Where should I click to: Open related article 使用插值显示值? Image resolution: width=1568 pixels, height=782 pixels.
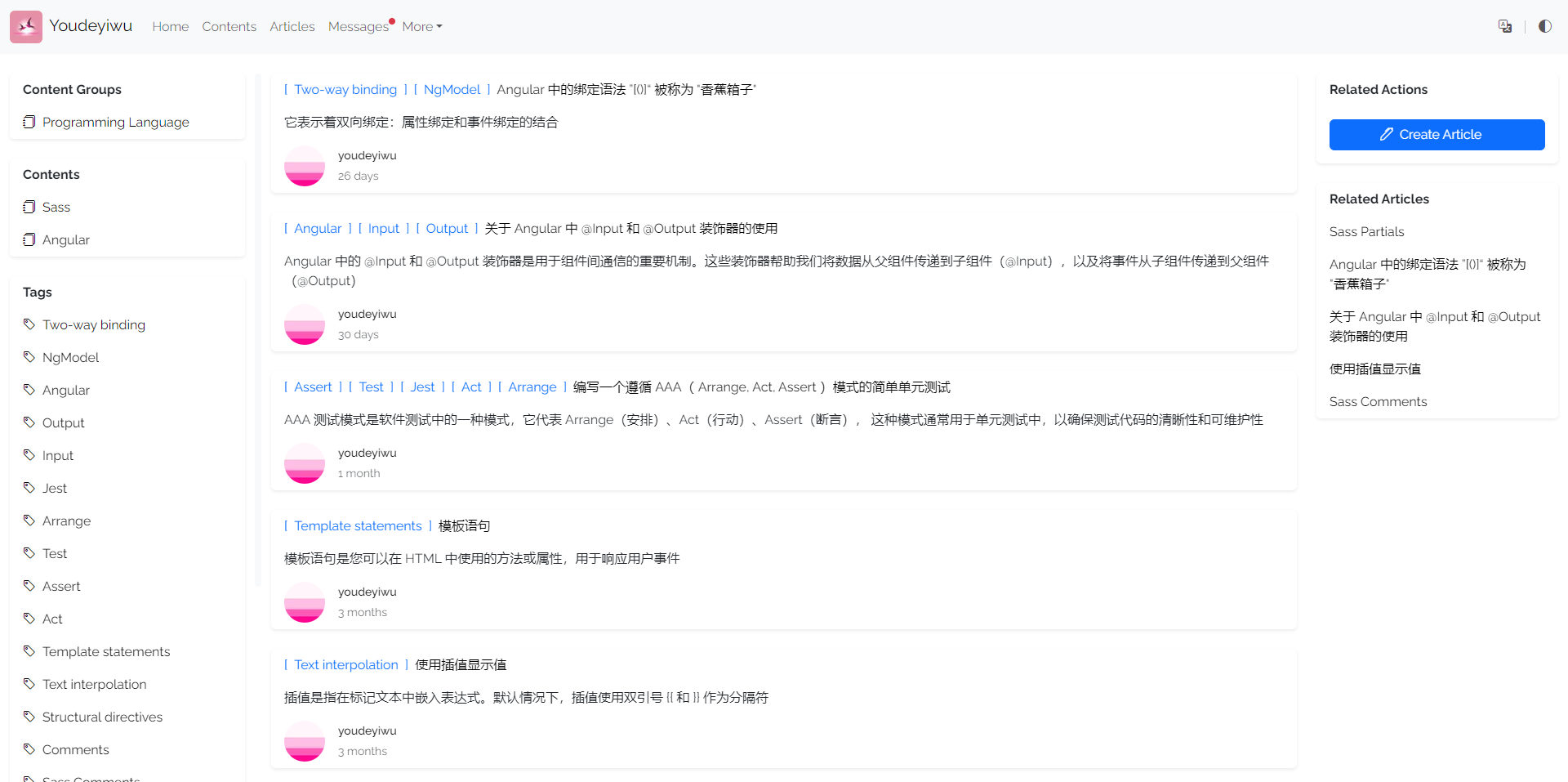click(x=1375, y=369)
